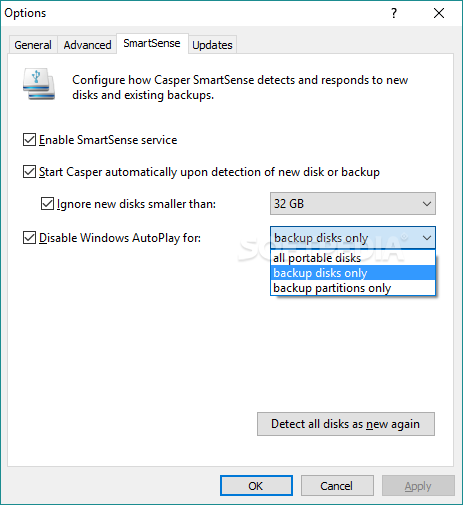Go to the Updates tab
This screenshot has height=505, width=463.
212,45
